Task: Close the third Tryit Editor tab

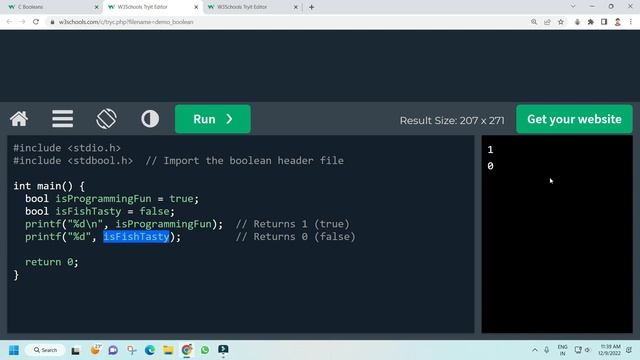Action: tap(296, 7)
